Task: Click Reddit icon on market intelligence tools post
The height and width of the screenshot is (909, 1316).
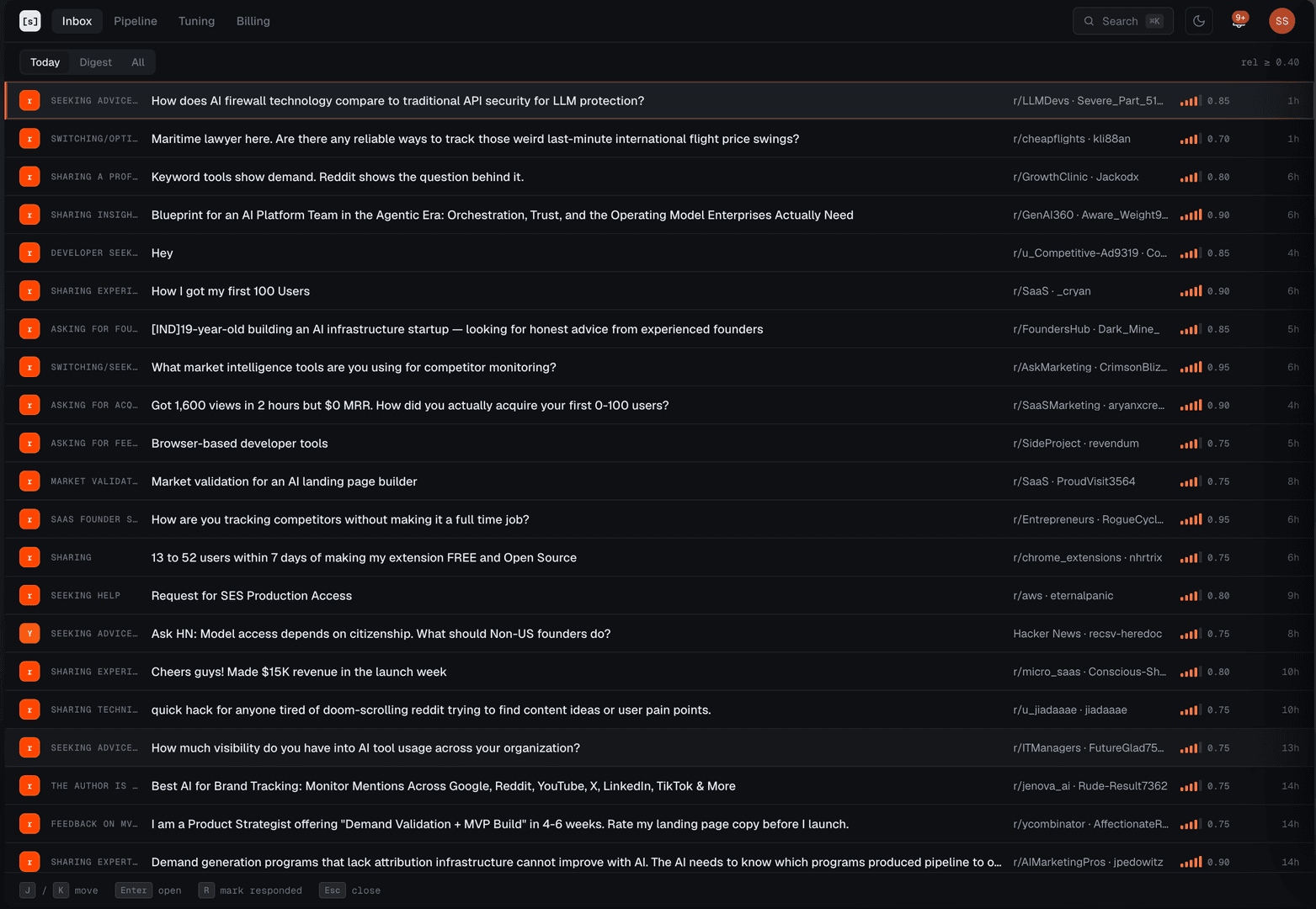Action: [x=29, y=367]
